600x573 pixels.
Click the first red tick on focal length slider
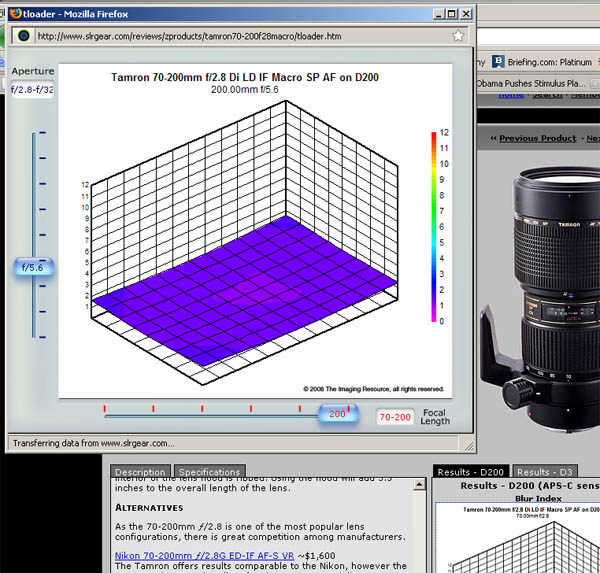click(104, 409)
